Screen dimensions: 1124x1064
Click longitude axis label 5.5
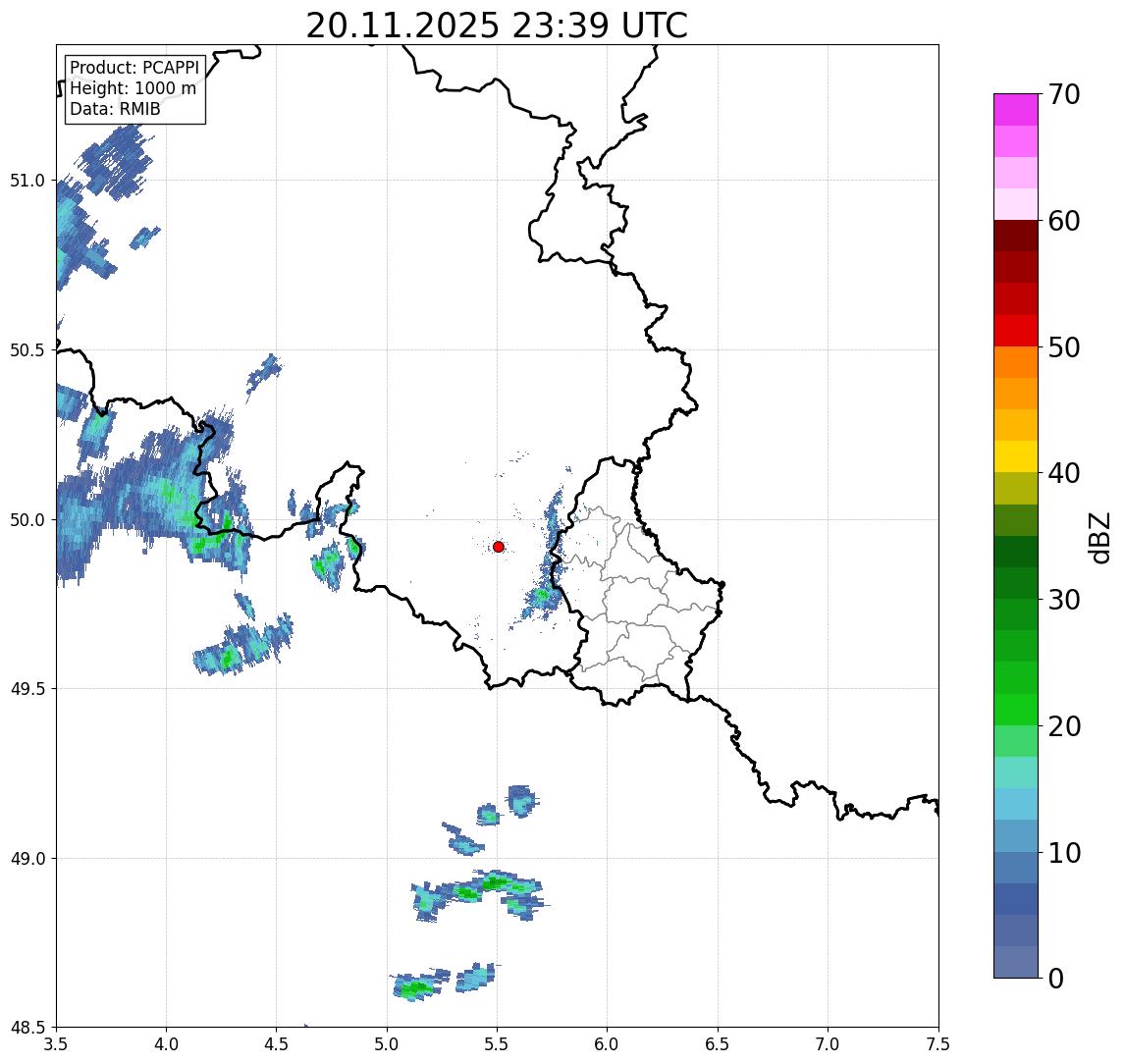coord(497,1044)
